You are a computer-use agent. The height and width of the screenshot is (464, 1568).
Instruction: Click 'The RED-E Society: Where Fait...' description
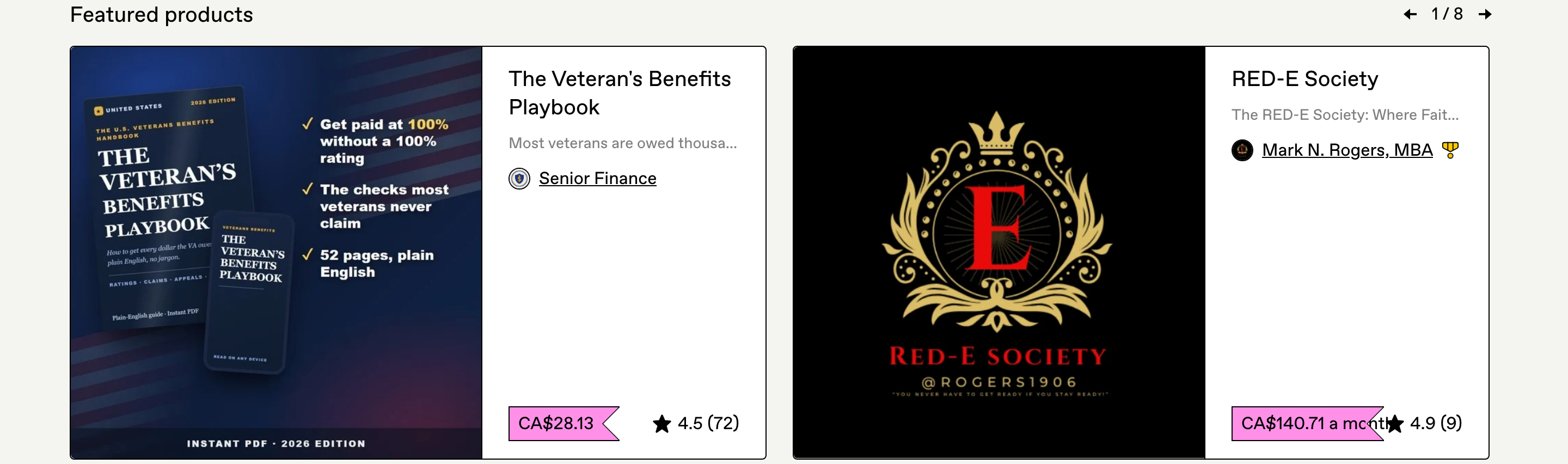click(x=1345, y=114)
